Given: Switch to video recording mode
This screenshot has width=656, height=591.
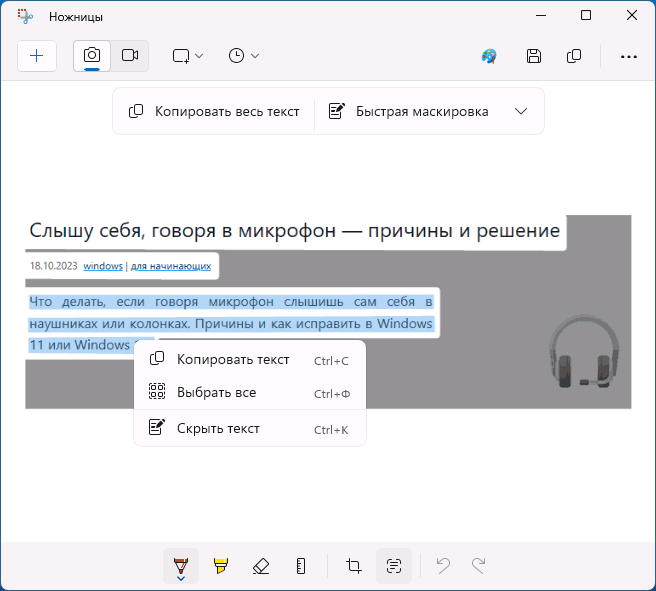Looking at the screenshot, I should pos(130,56).
